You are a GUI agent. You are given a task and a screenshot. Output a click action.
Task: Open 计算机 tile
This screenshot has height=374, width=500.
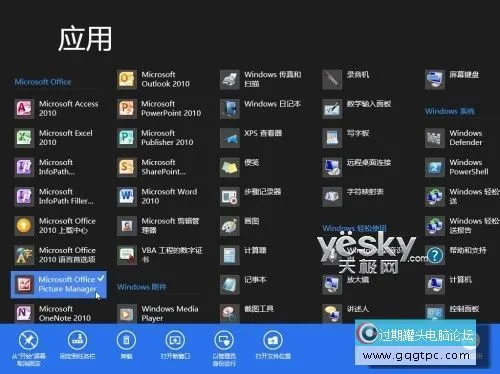449,284
